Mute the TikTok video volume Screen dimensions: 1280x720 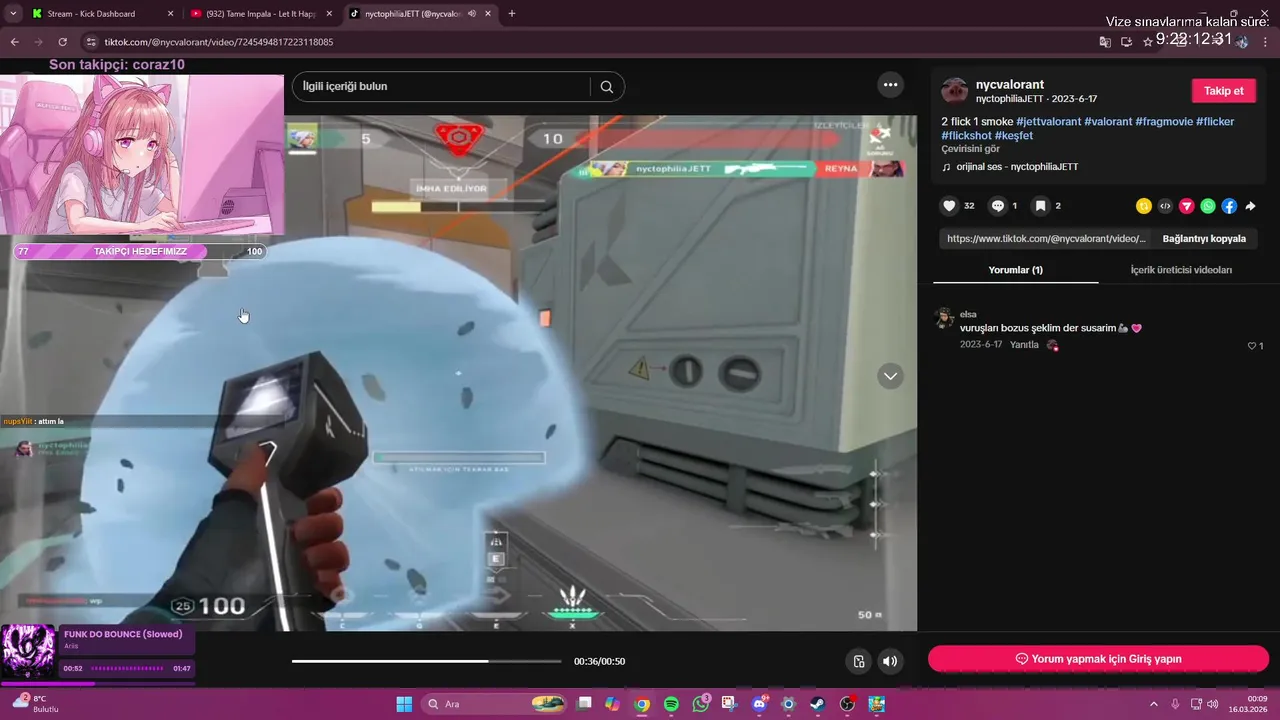[x=890, y=661]
